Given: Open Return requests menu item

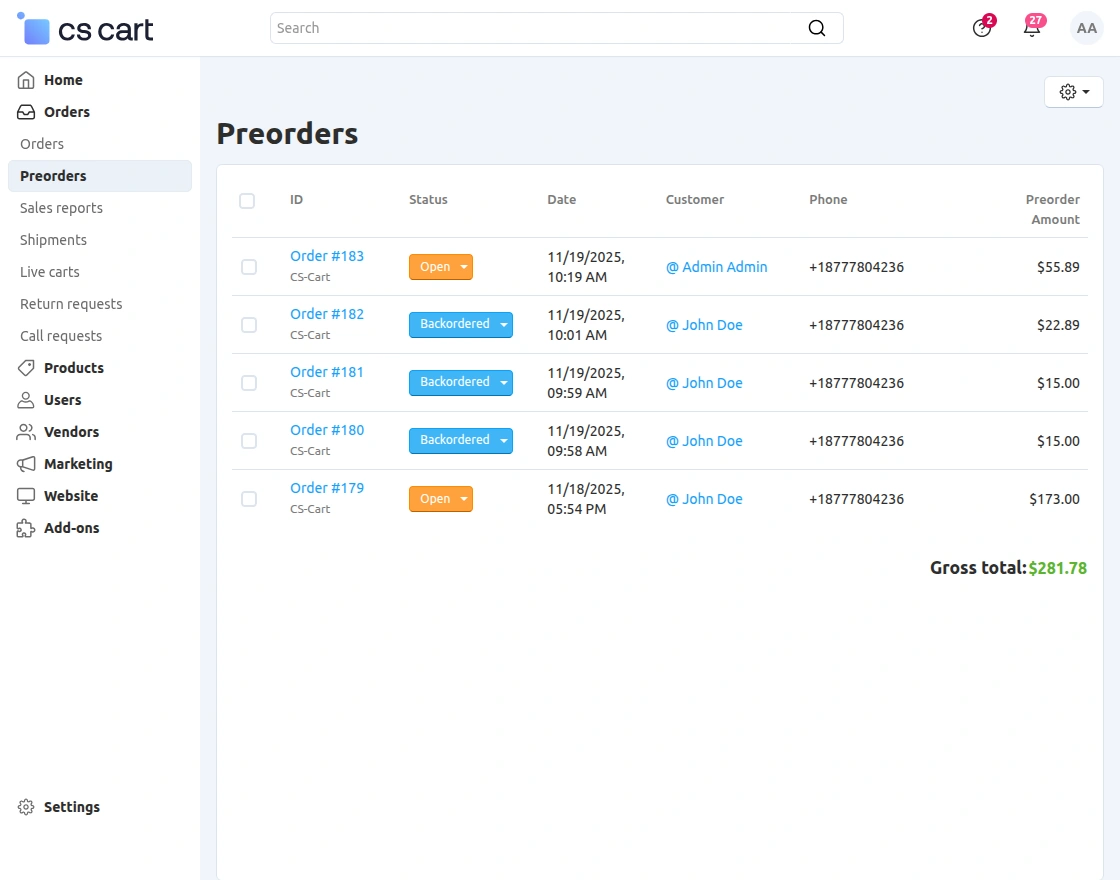Looking at the screenshot, I should pyautogui.click(x=71, y=304).
